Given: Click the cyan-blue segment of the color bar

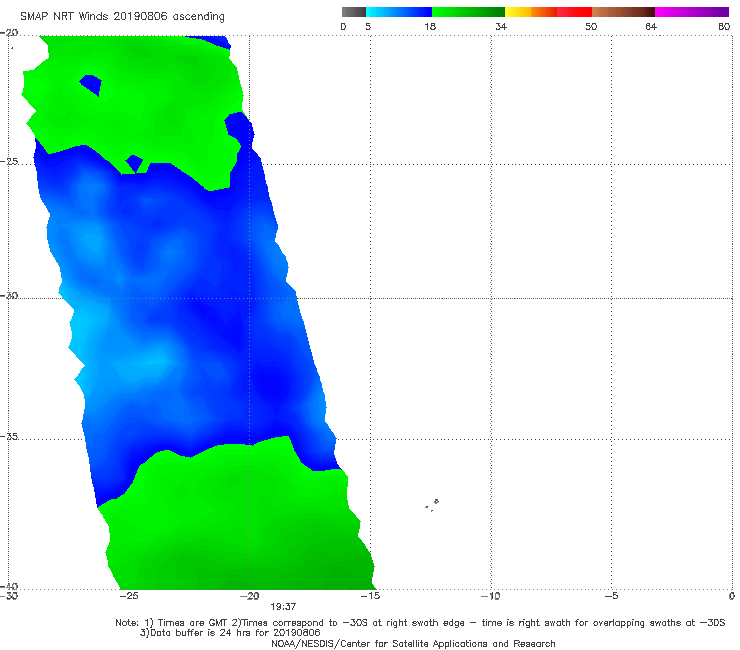Looking at the screenshot, I should (x=399, y=12).
